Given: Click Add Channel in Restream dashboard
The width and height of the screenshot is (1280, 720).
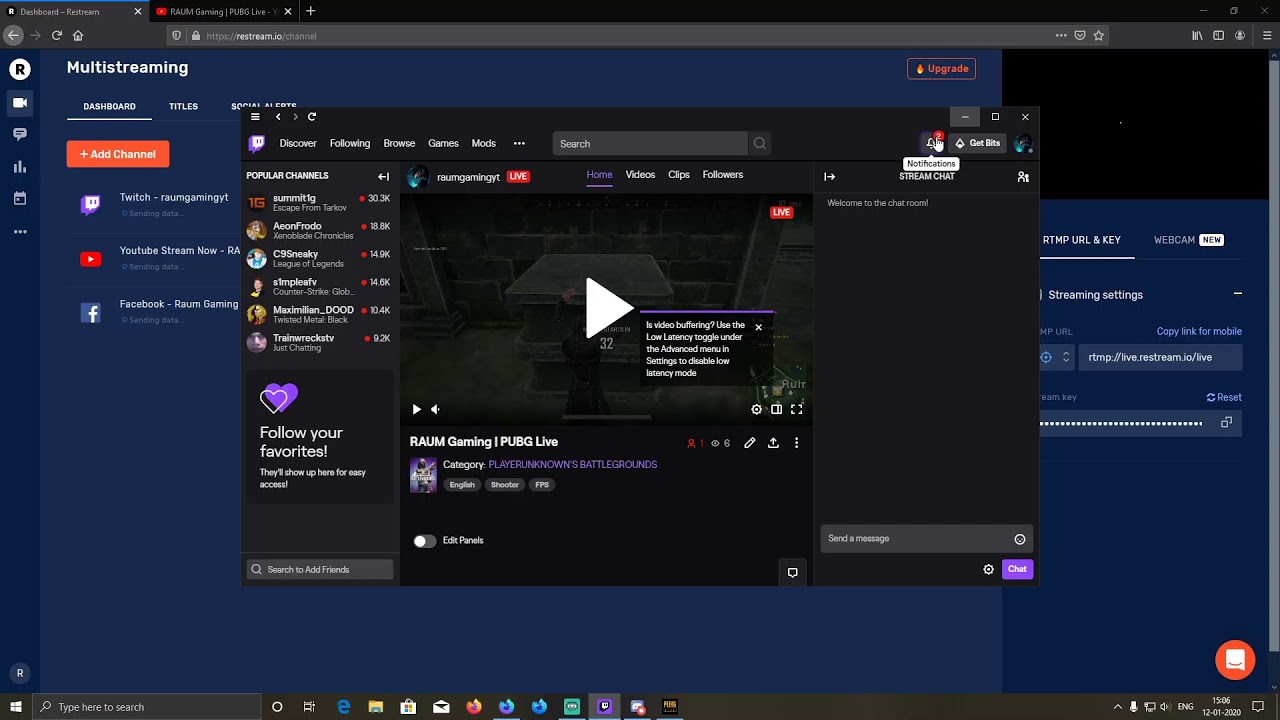Looking at the screenshot, I should tap(118, 154).
